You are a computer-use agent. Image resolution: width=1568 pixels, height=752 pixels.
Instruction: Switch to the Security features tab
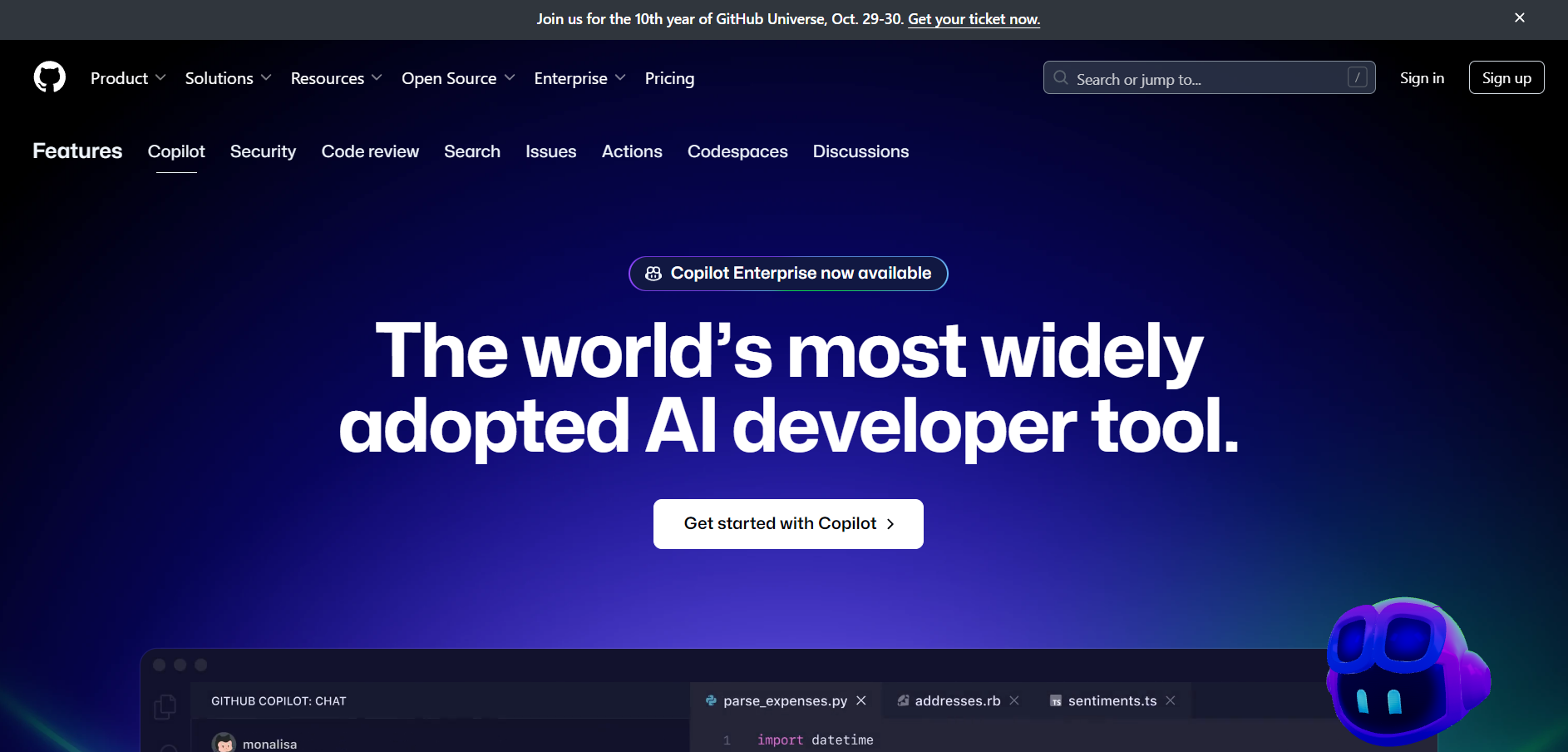point(263,151)
